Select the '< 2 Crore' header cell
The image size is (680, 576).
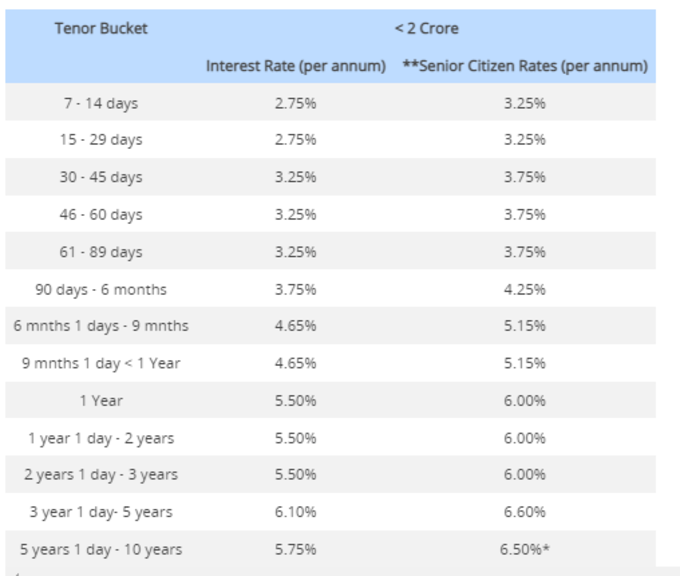426,29
